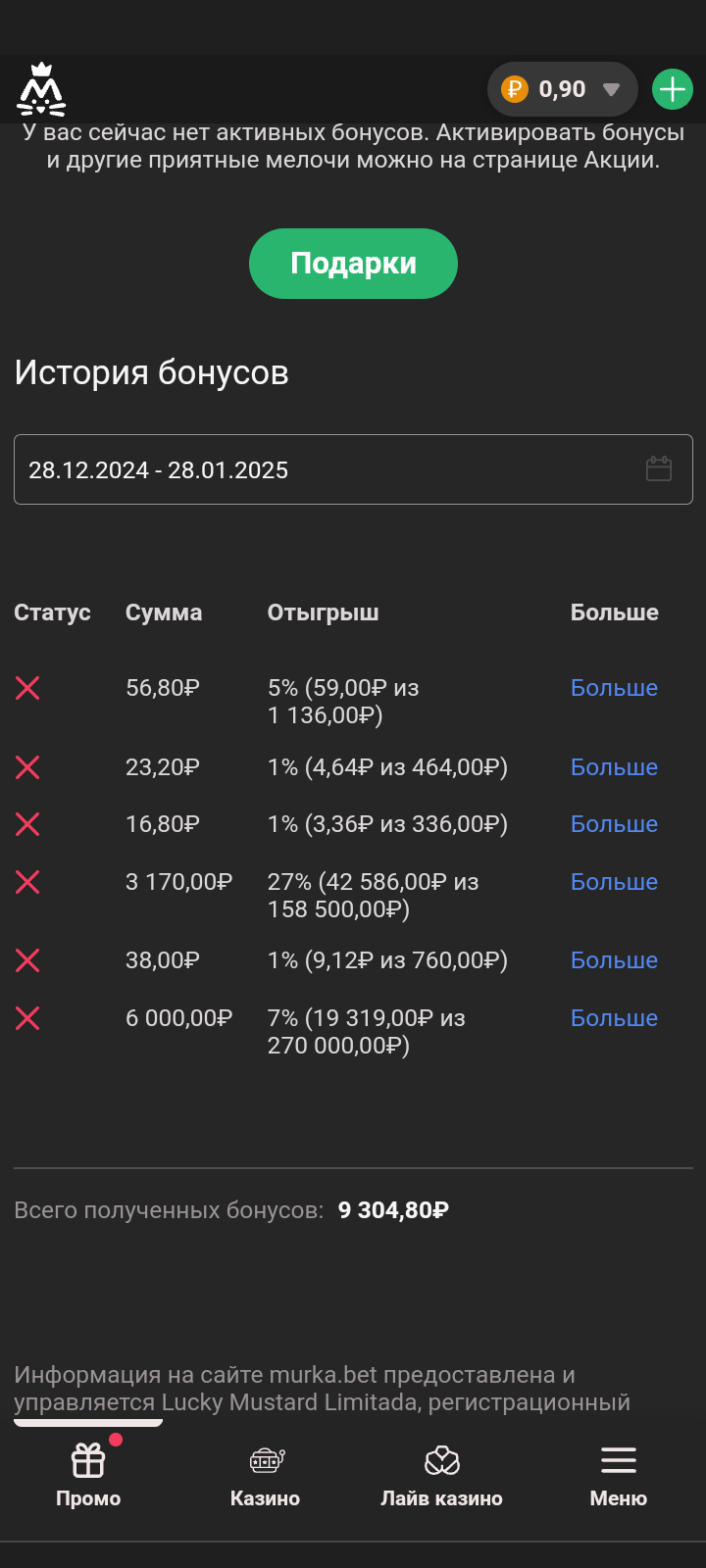Click the cancelled status cross for 6 000,00₽
The image size is (706, 1568).
[27, 1018]
